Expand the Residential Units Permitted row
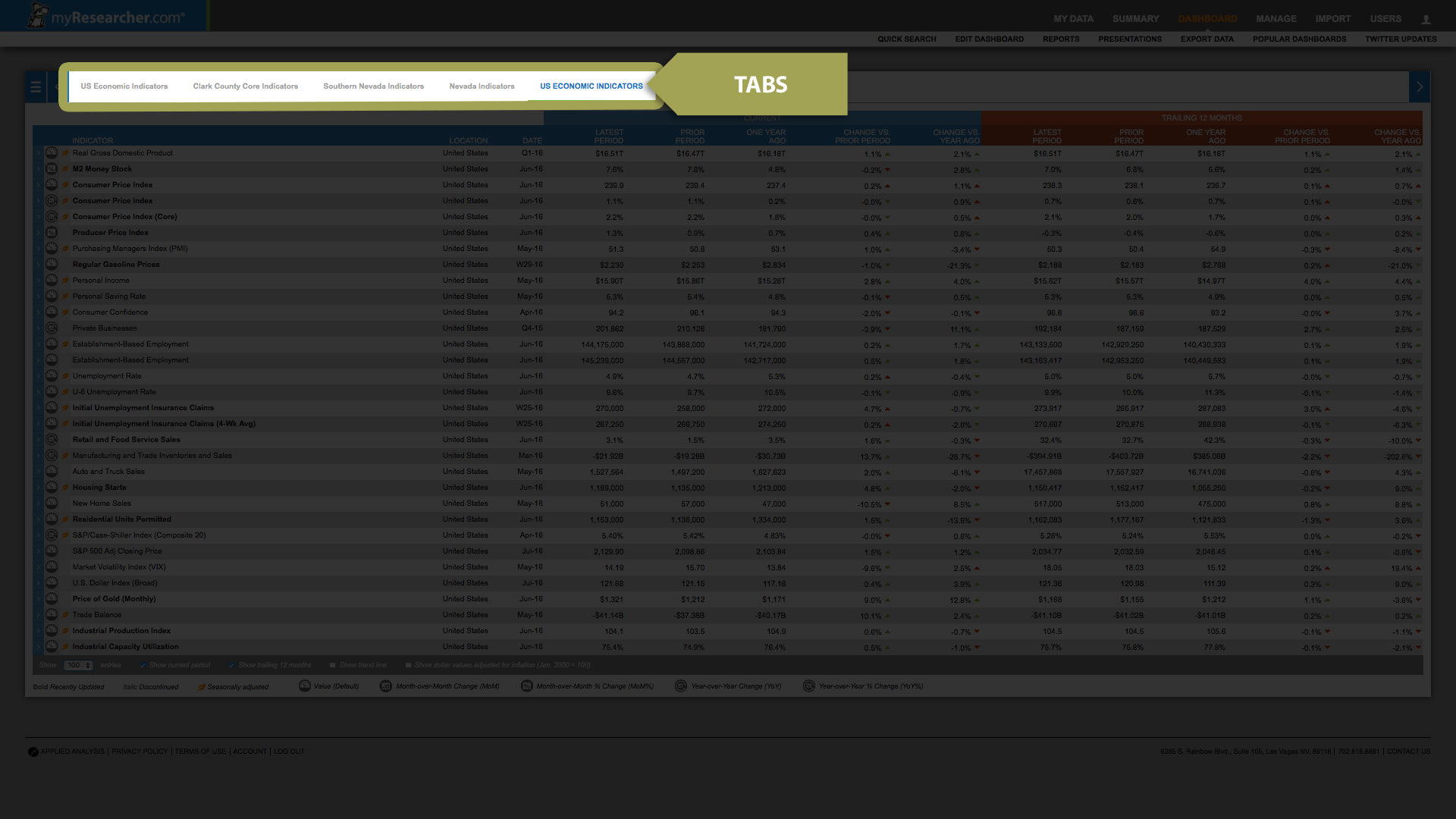 point(39,519)
